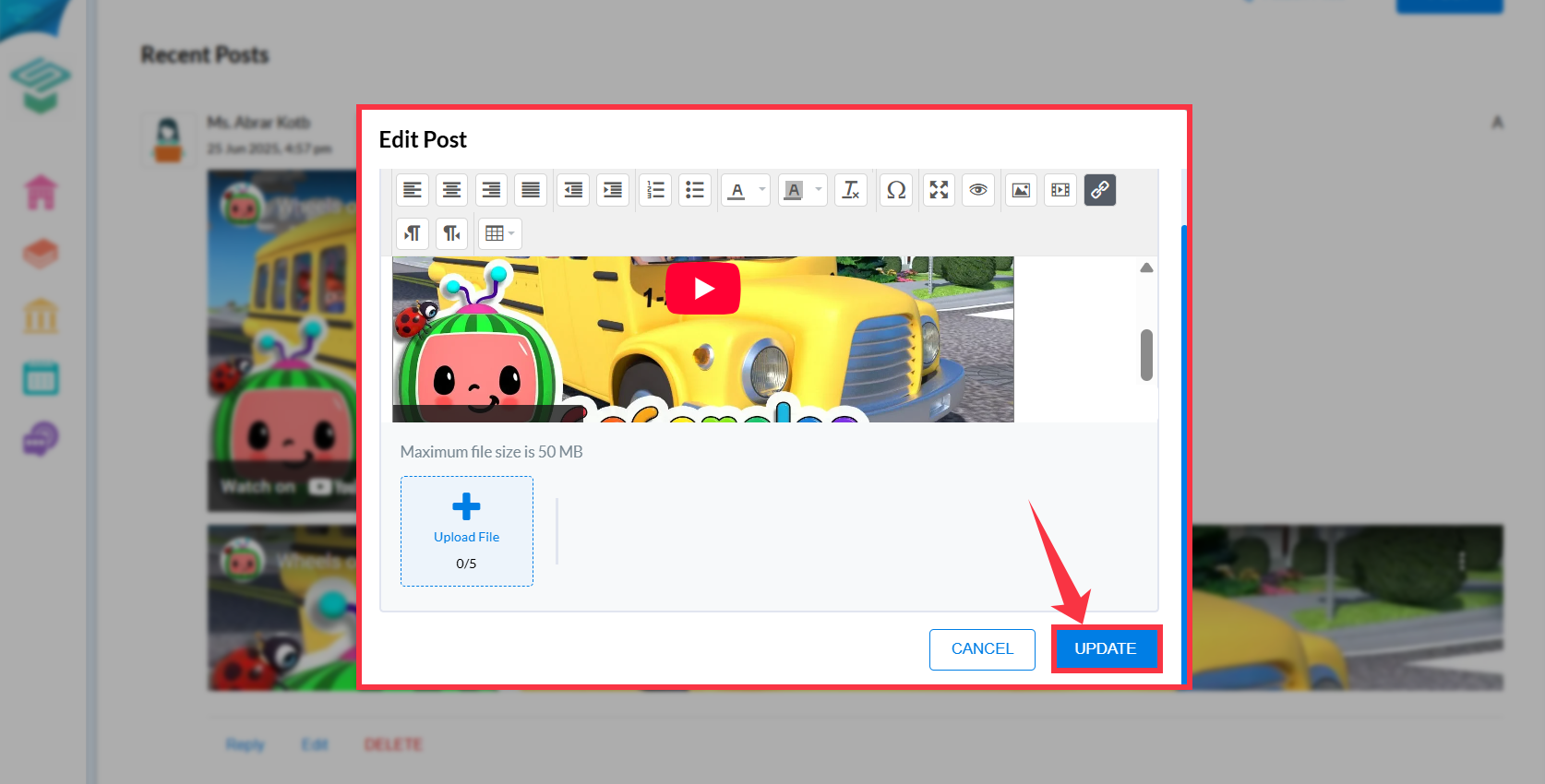Screen dimensions: 1545x784
Task: Play the embedded YouTube video
Action: point(703,289)
